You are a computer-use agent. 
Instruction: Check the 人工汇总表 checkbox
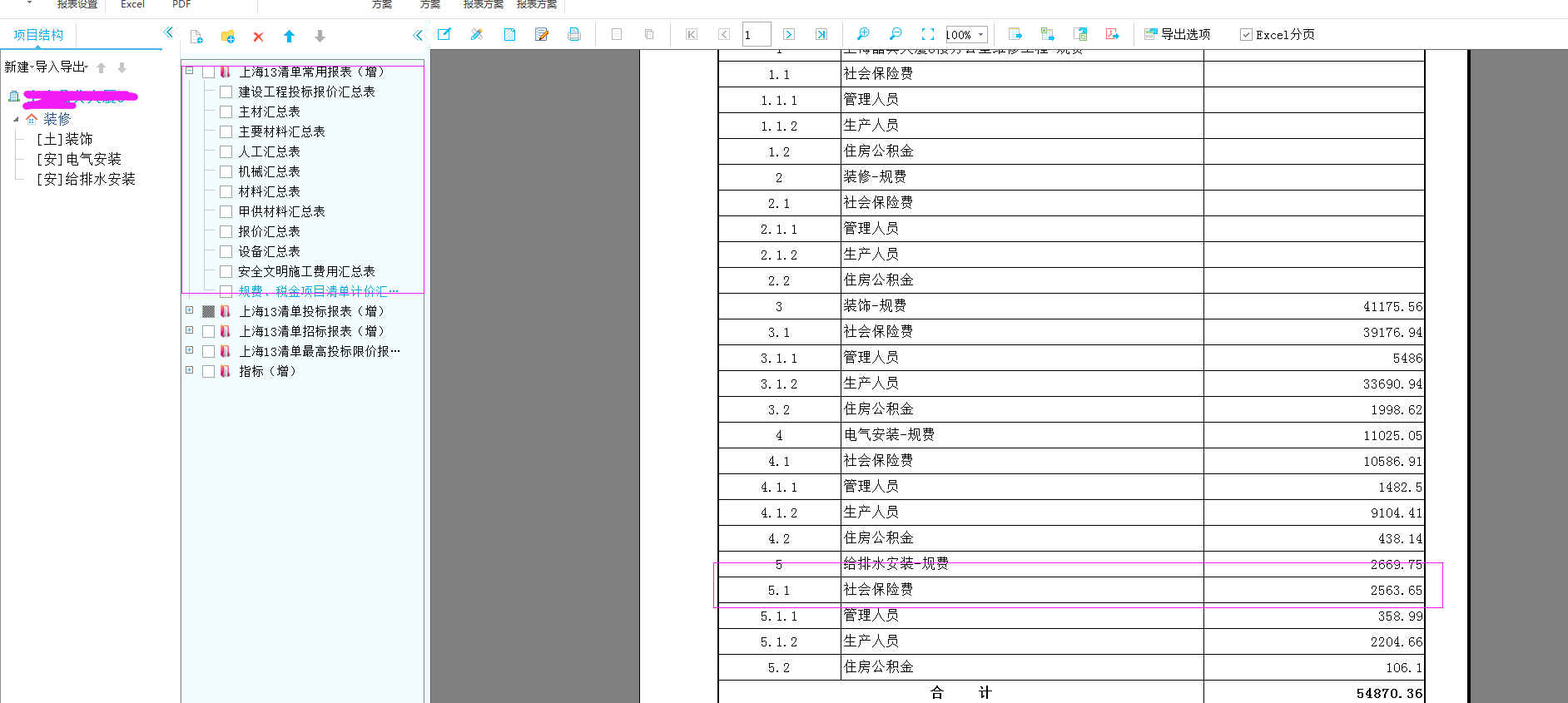point(226,151)
